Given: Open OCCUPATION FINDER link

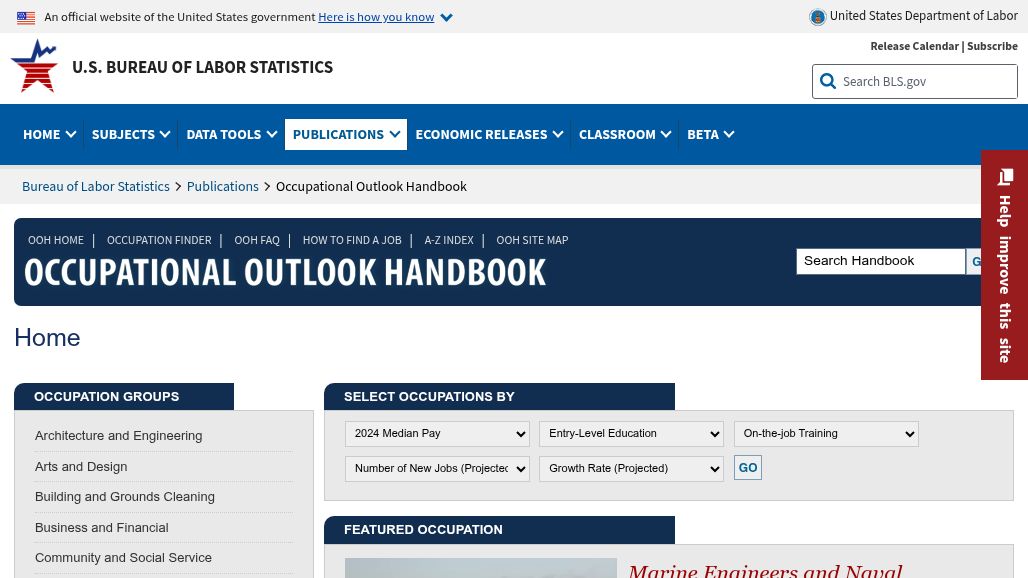Looking at the screenshot, I should coord(159,240).
